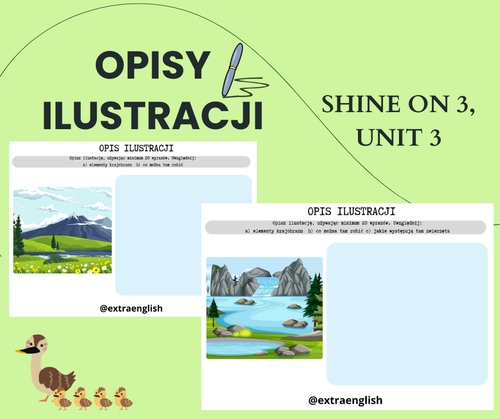Click the second duckling in the row

[82, 398]
